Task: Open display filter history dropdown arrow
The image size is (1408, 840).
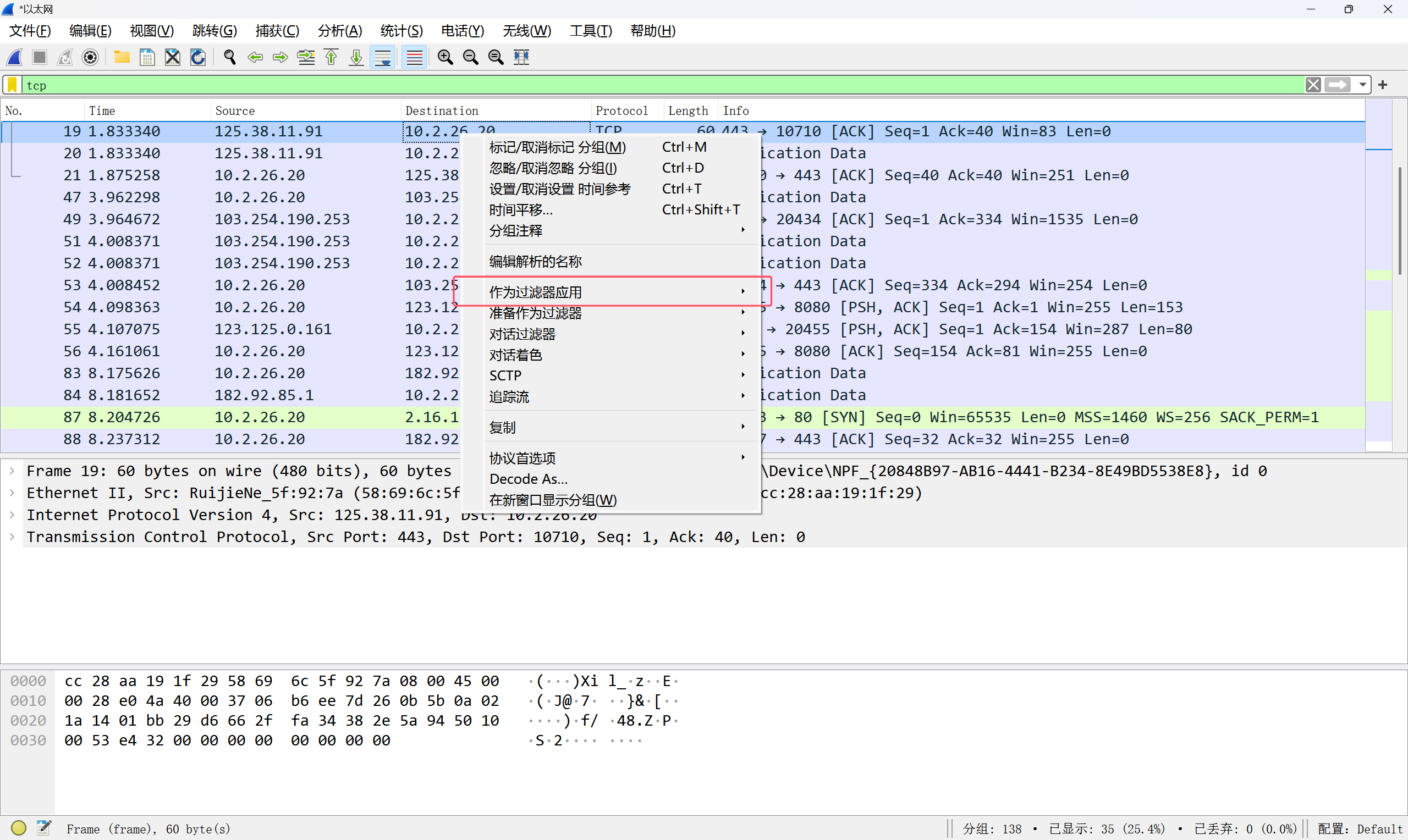Action: pos(1363,85)
